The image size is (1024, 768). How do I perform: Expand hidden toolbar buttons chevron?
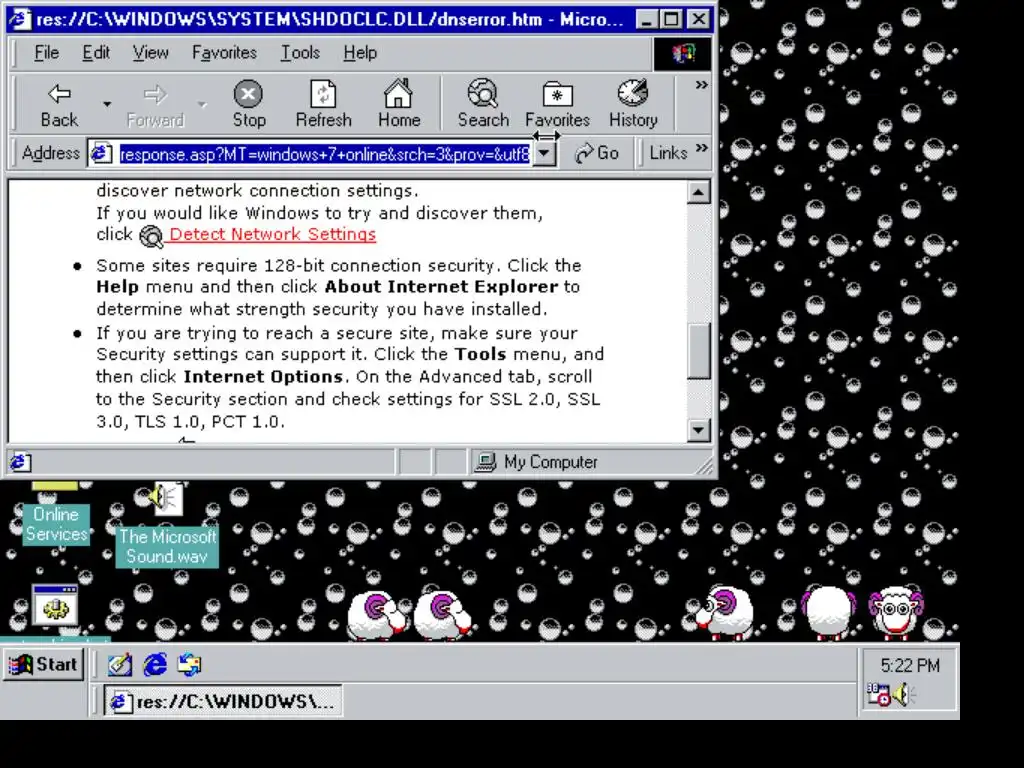701,85
